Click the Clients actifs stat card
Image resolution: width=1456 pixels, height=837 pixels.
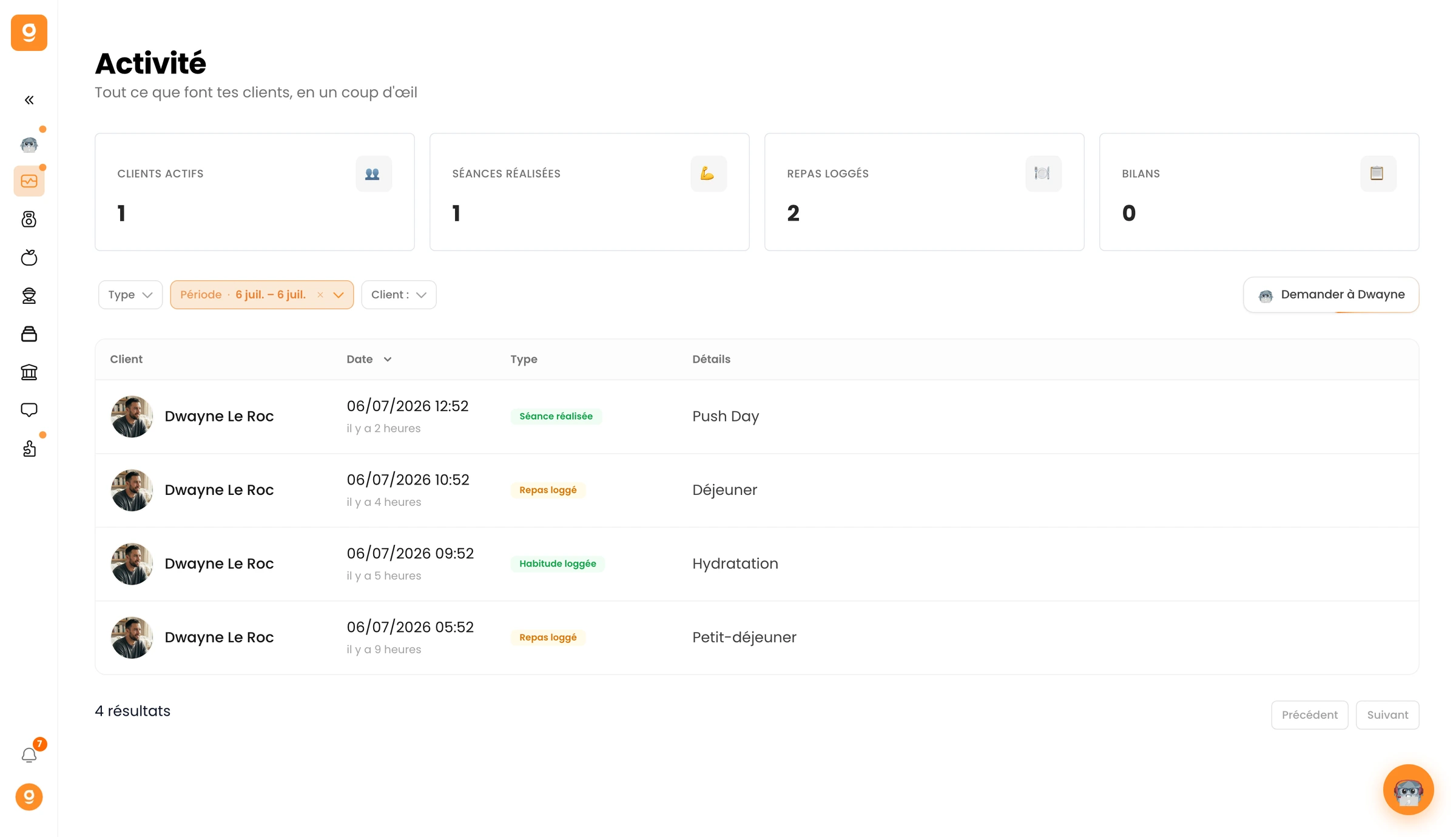coord(255,192)
